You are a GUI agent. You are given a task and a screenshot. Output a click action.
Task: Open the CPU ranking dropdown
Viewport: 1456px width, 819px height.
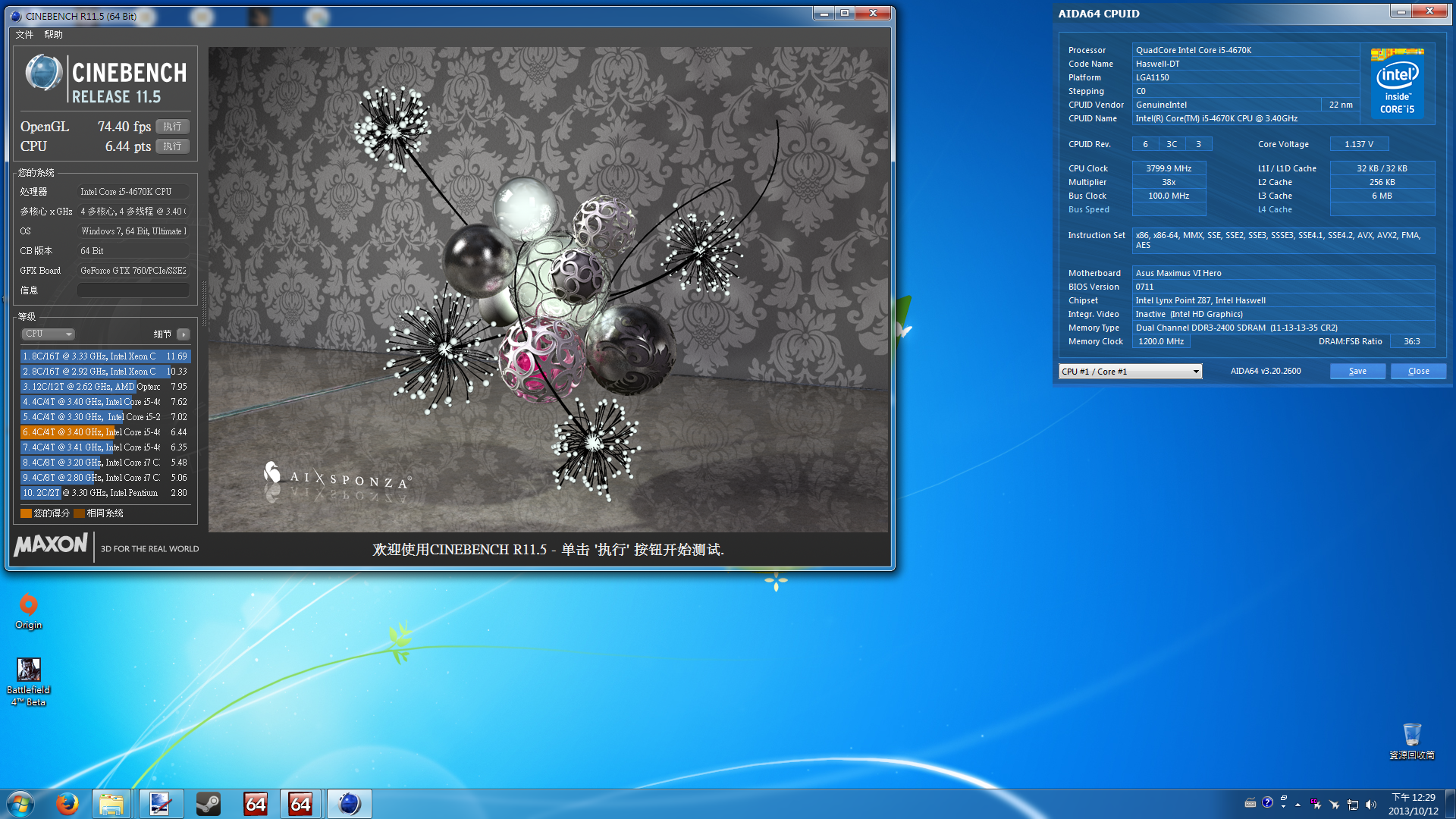point(48,334)
